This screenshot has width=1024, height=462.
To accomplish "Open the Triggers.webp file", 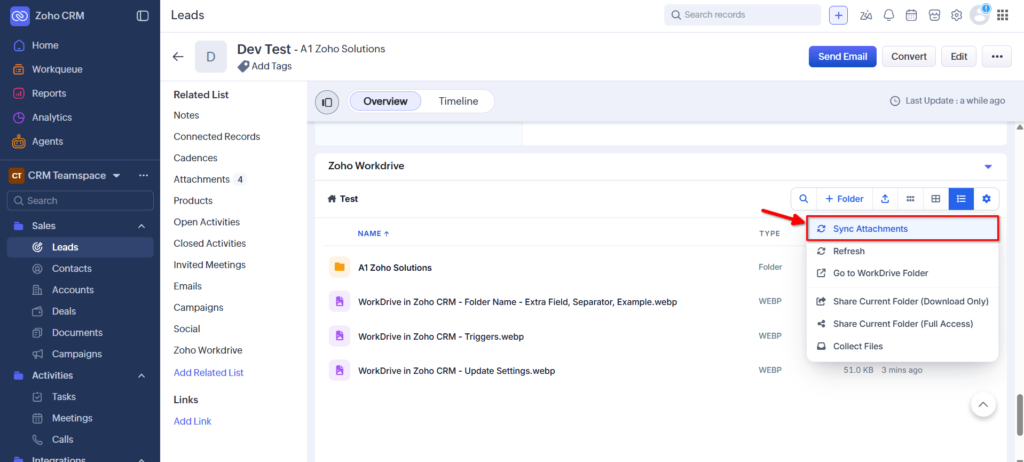I will pyautogui.click(x=441, y=336).
